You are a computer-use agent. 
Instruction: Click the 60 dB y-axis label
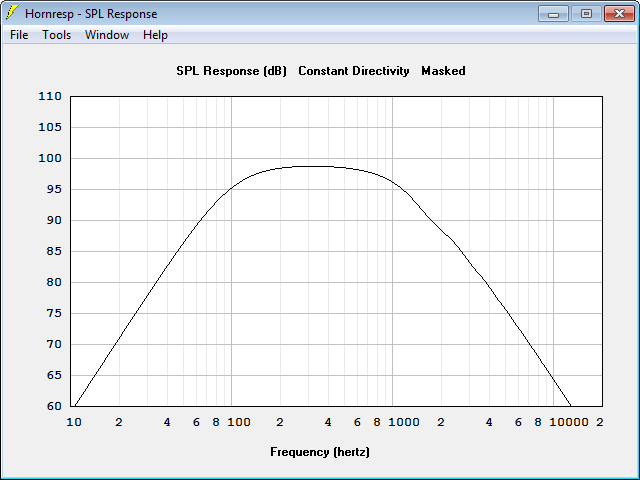tap(53, 406)
